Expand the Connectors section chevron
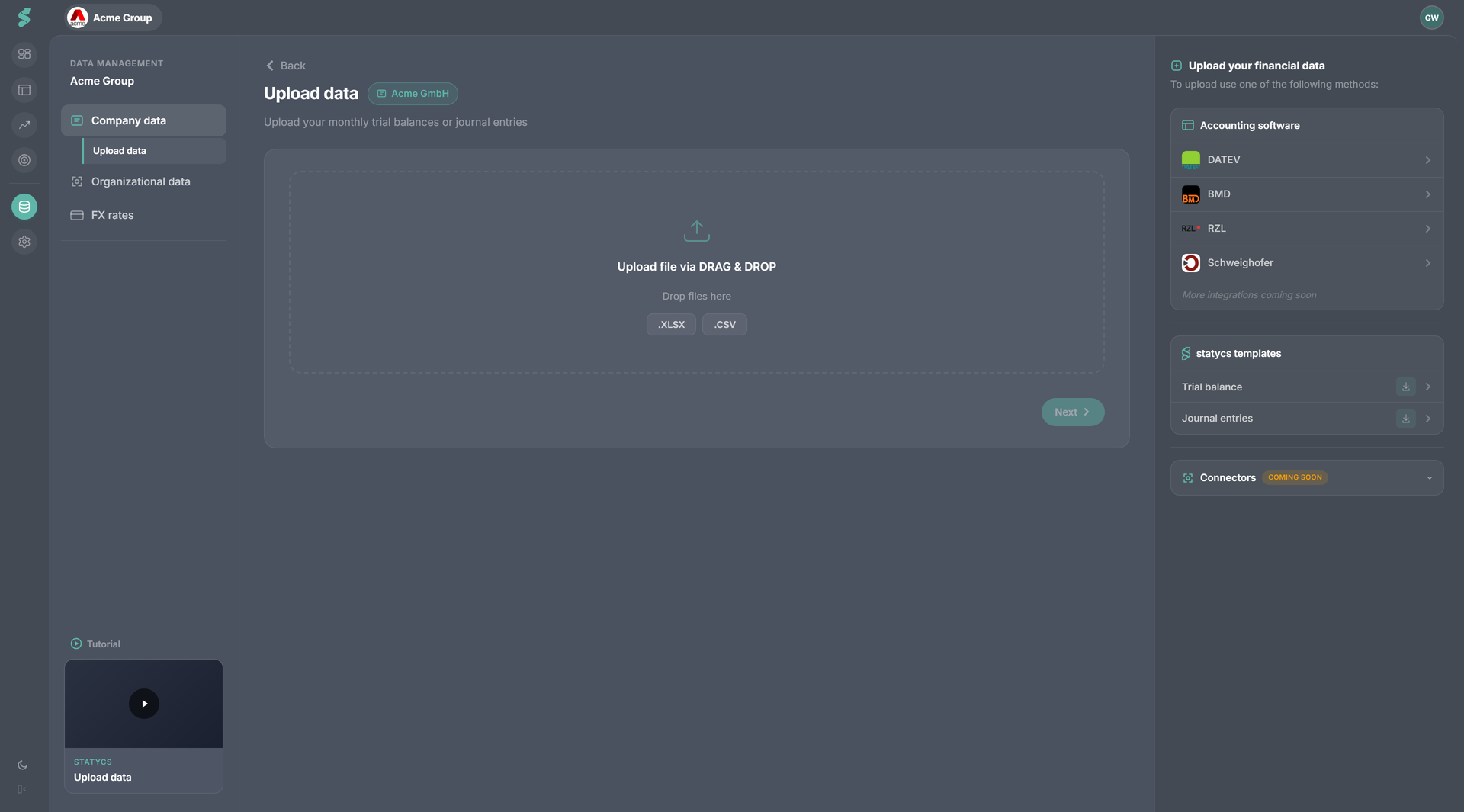This screenshot has width=1464, height=812. [1429, 478]
